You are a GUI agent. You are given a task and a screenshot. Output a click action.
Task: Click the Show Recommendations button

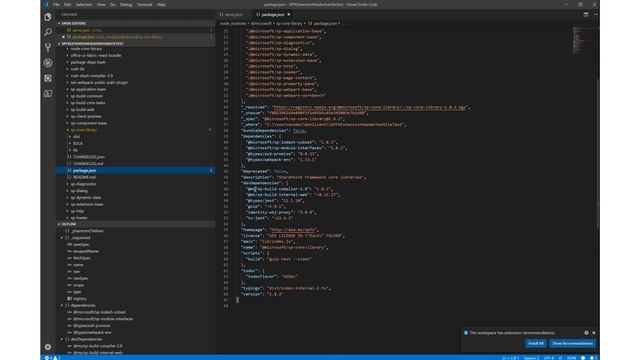[572, 343]
